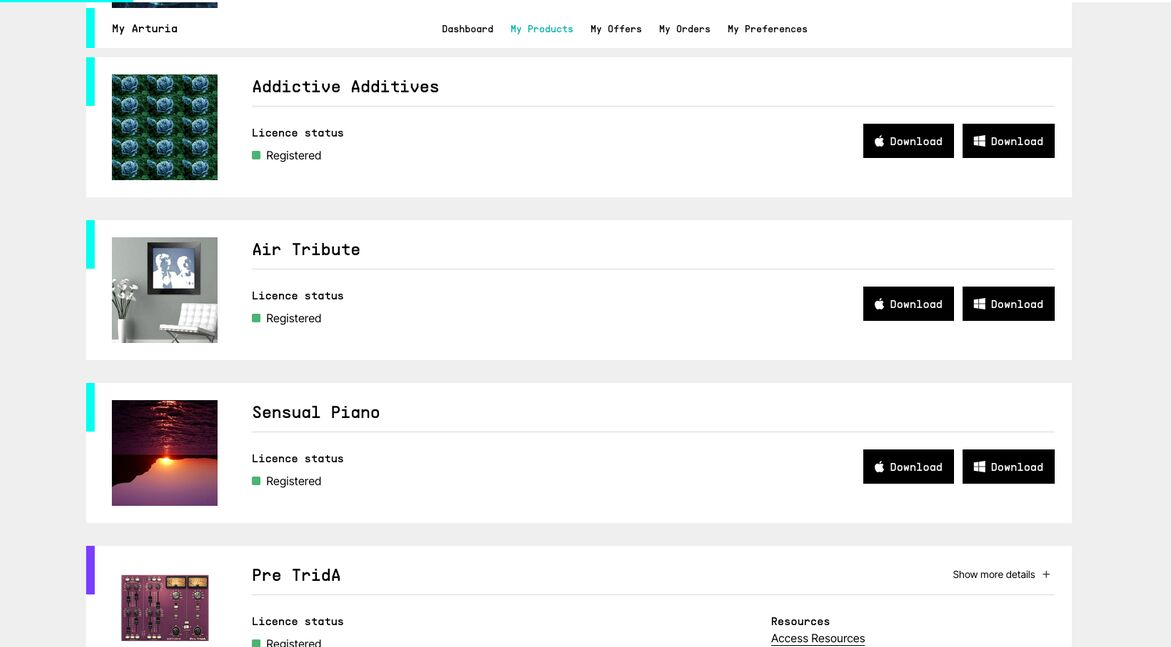Expand Pre TridA with Show more details

pyautogui.click(x=993, y=575)
